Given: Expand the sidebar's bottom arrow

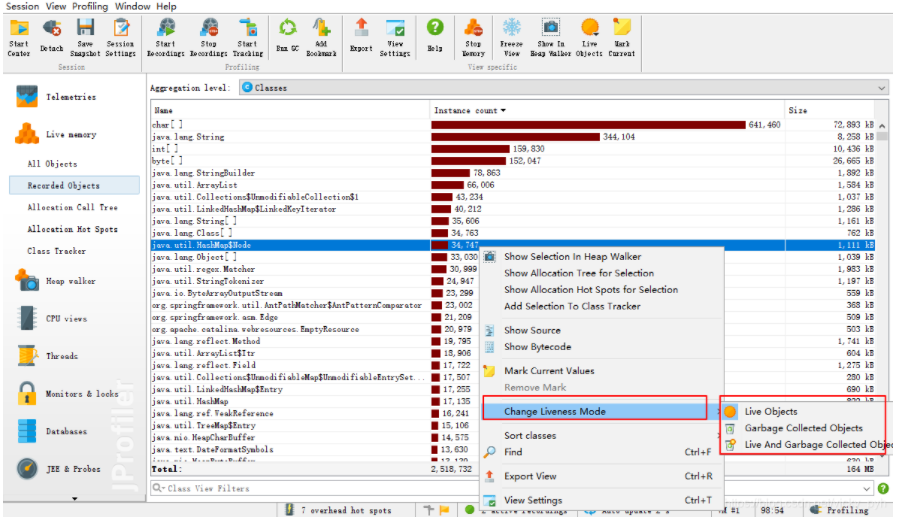Looking at the screenshot, I should (74, 499).
